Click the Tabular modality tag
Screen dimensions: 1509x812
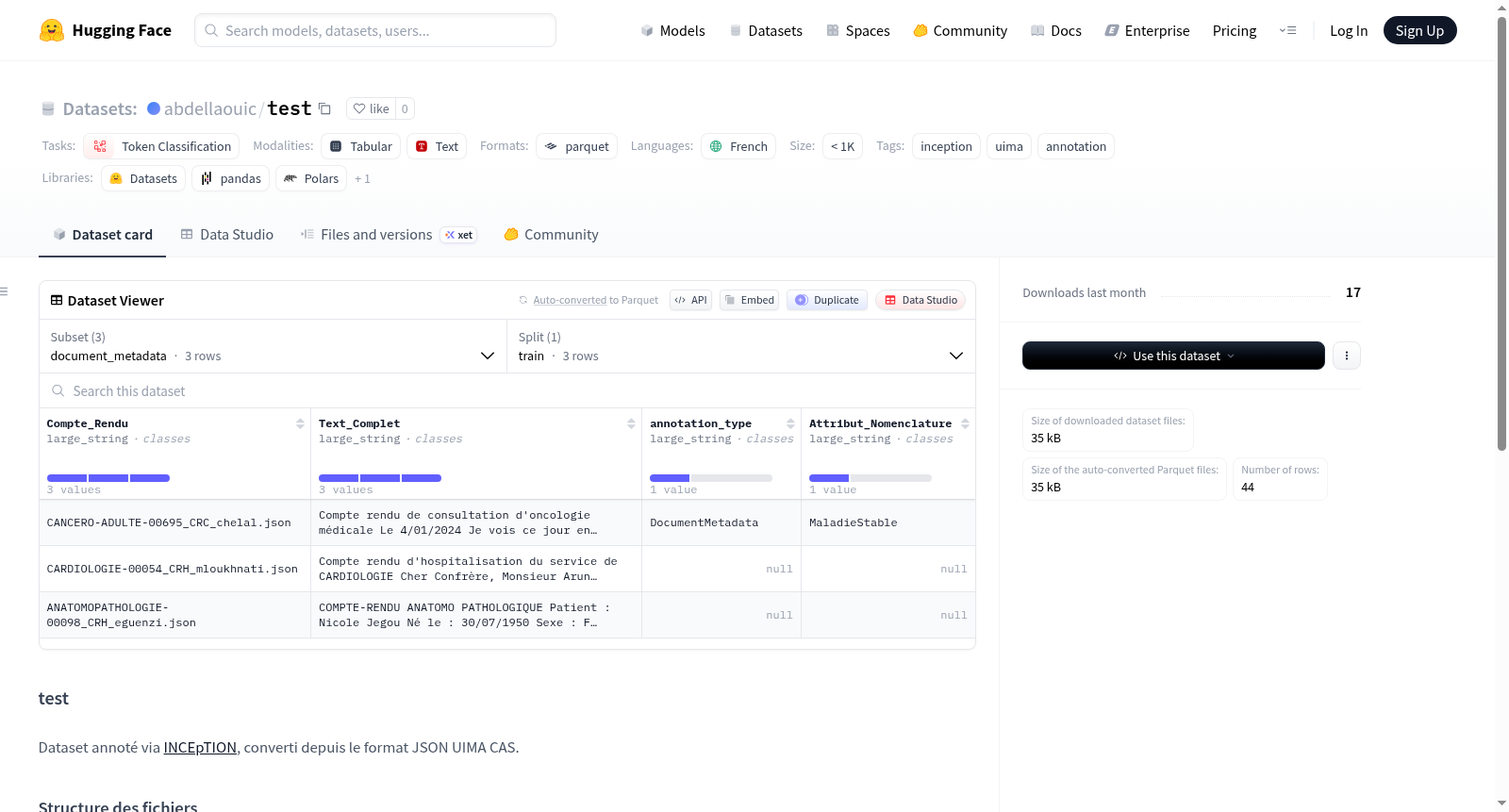(x=361, y=146)
